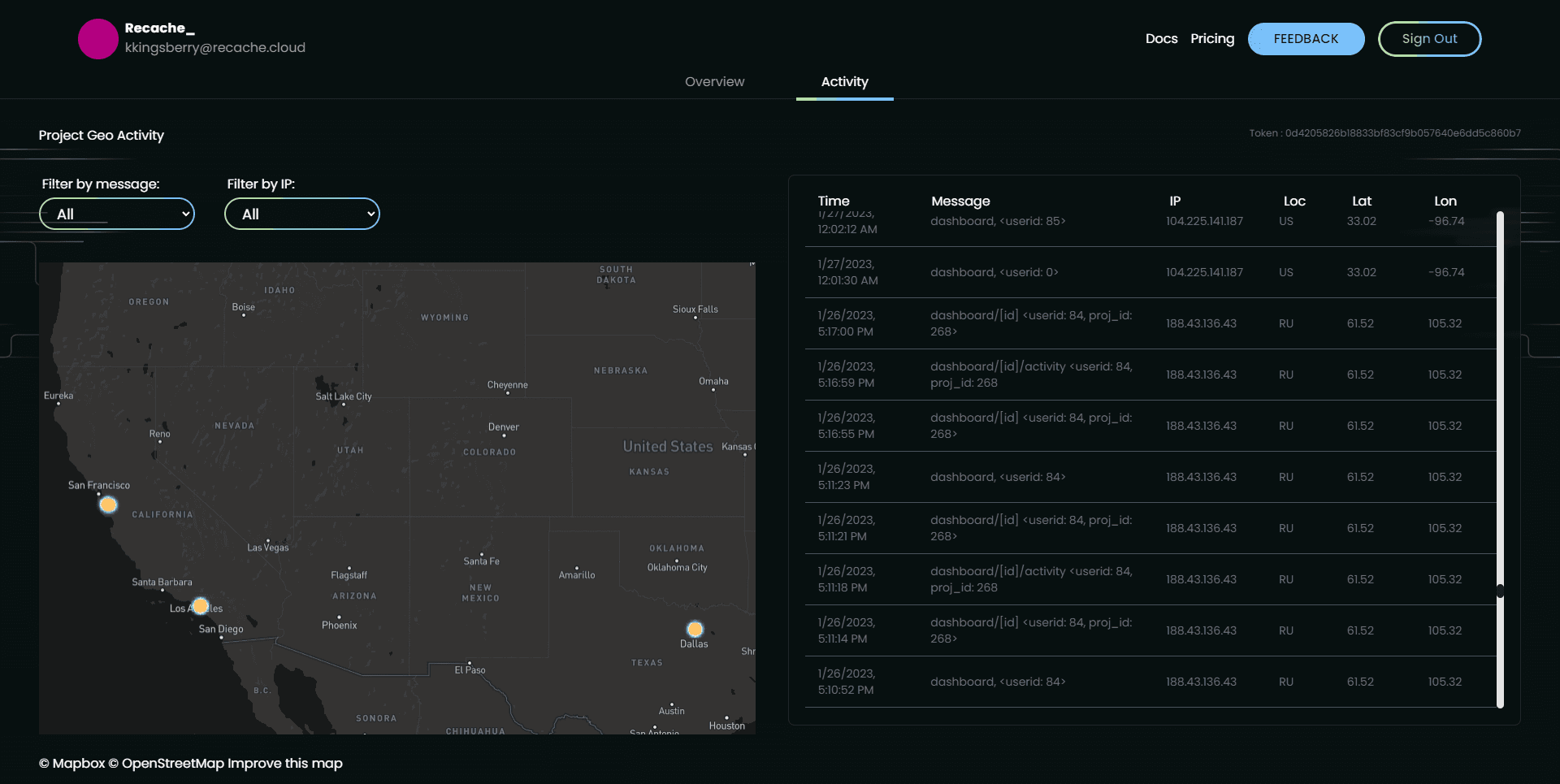Open the OpenStreetMap attribution link
1560x784 pixels.
(166, 764)
